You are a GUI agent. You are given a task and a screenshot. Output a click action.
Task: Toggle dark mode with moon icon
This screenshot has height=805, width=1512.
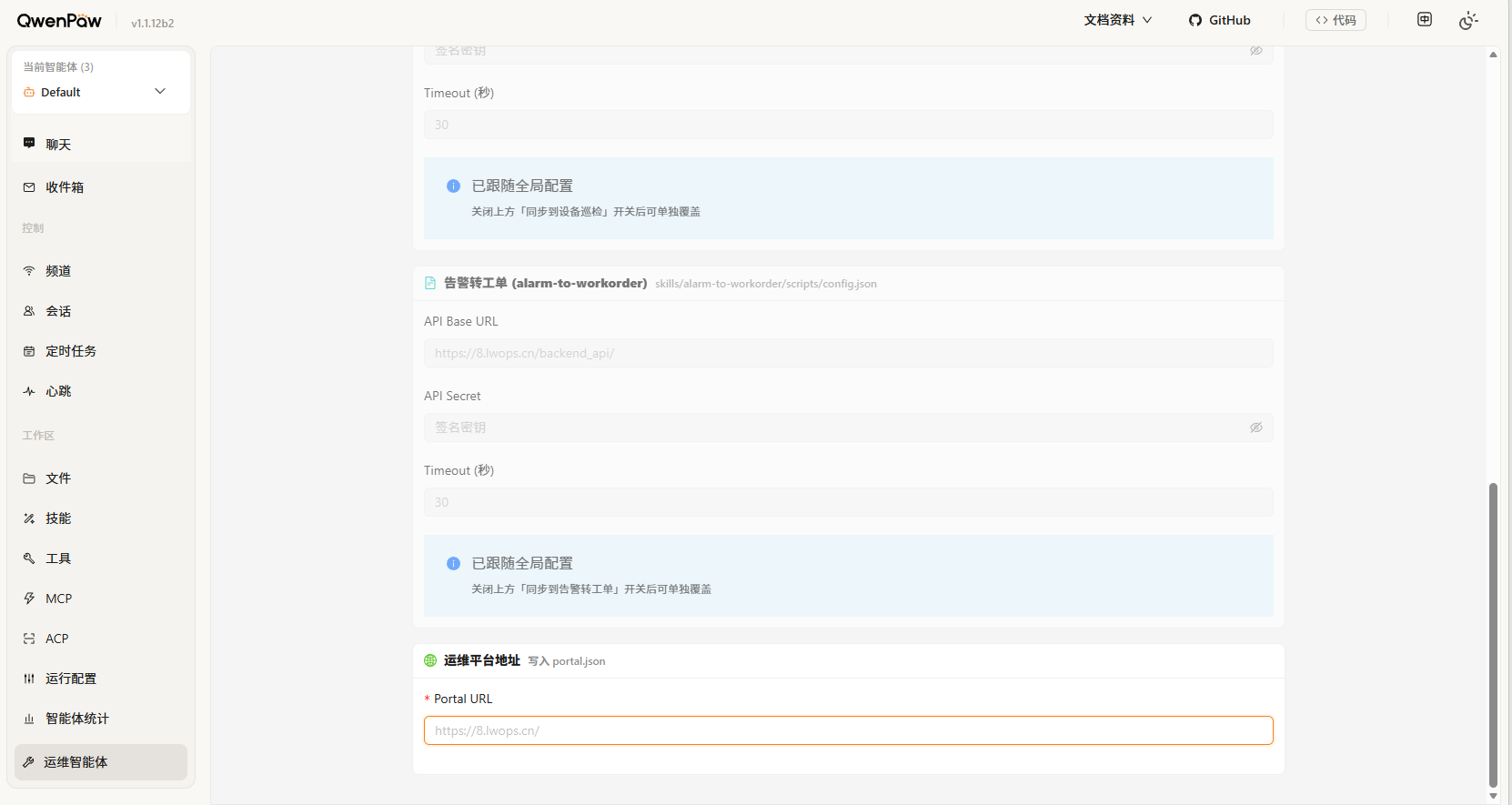pos(1468,20)
